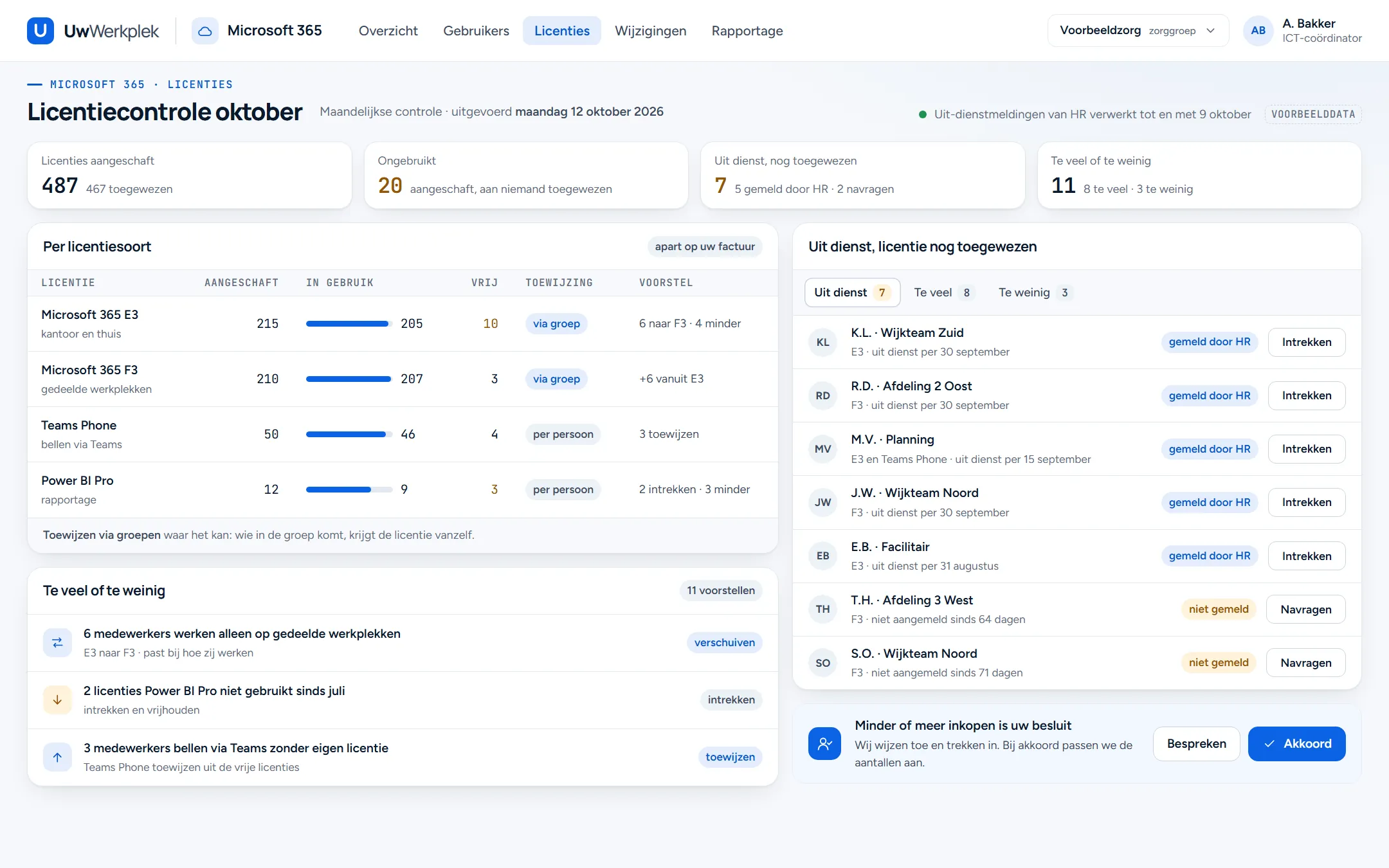Go to the Gebruikers page
The width and height of the screenshot is (1389, 868).
(476, 31)
